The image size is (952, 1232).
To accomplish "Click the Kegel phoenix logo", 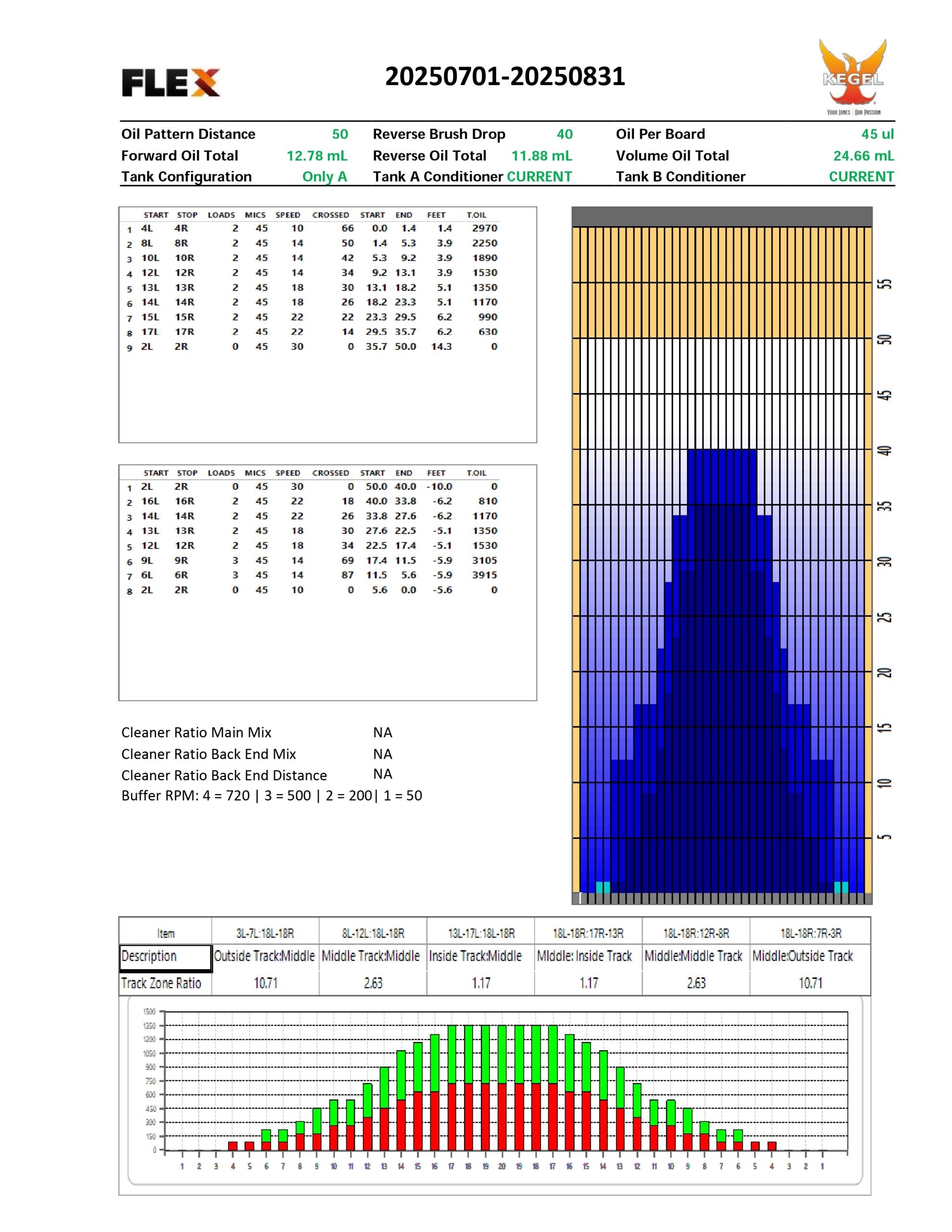I will click(x=853, y=77).
